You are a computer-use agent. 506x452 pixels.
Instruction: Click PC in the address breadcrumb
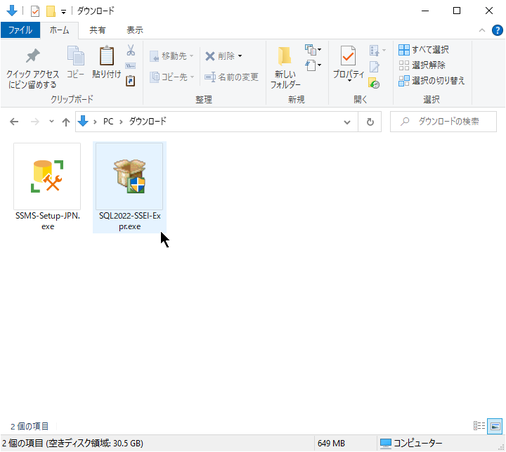[108, 121]
